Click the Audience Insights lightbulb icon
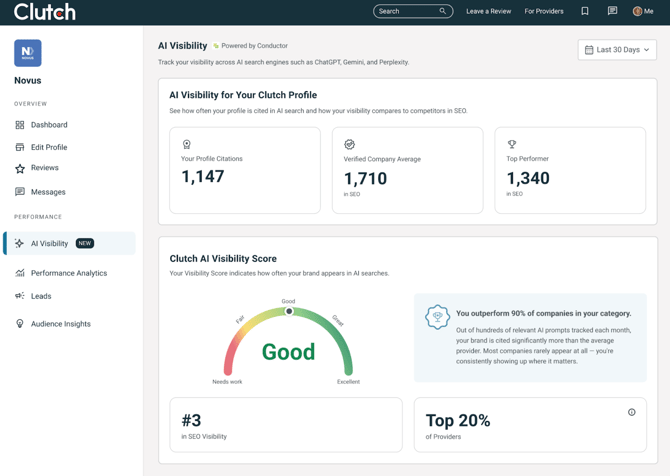This screenshot has height=476, width=670. [20, 324]
